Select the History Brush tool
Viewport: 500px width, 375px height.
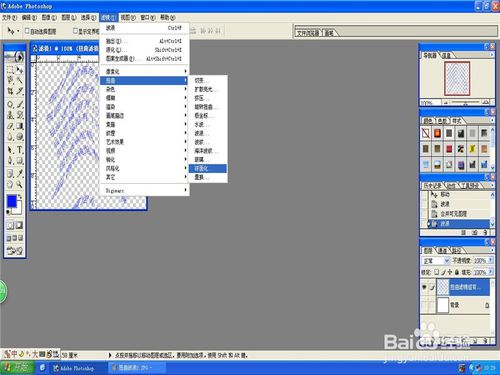[x=20, y=115]
